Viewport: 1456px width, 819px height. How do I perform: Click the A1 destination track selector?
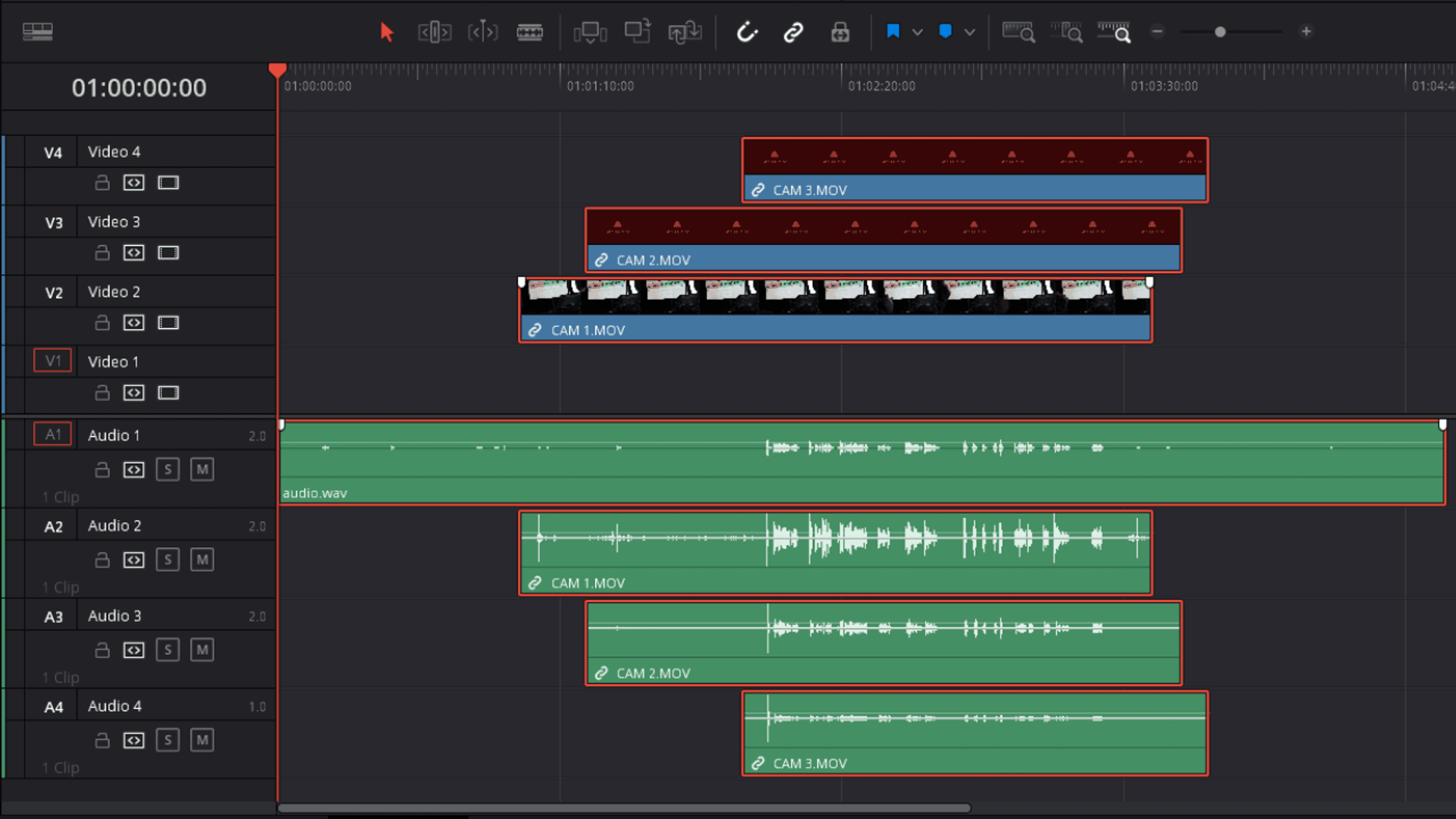[52, 435]
